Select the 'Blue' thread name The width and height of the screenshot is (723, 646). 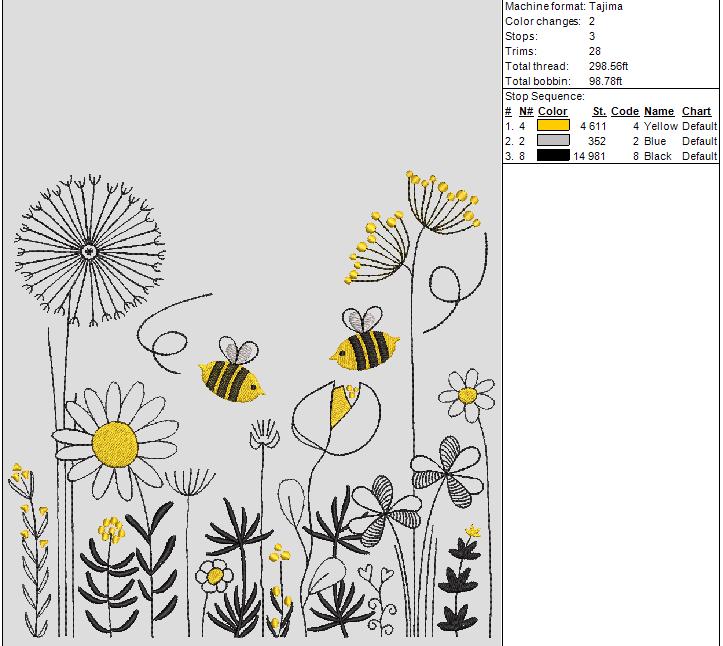[x=655, y=141]
